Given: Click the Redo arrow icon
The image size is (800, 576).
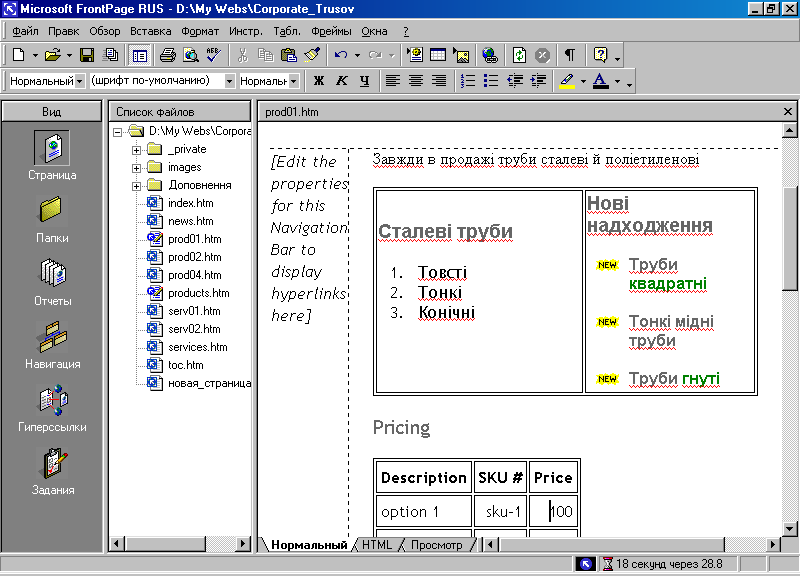Looking at the screenshot, I should 375,55.
